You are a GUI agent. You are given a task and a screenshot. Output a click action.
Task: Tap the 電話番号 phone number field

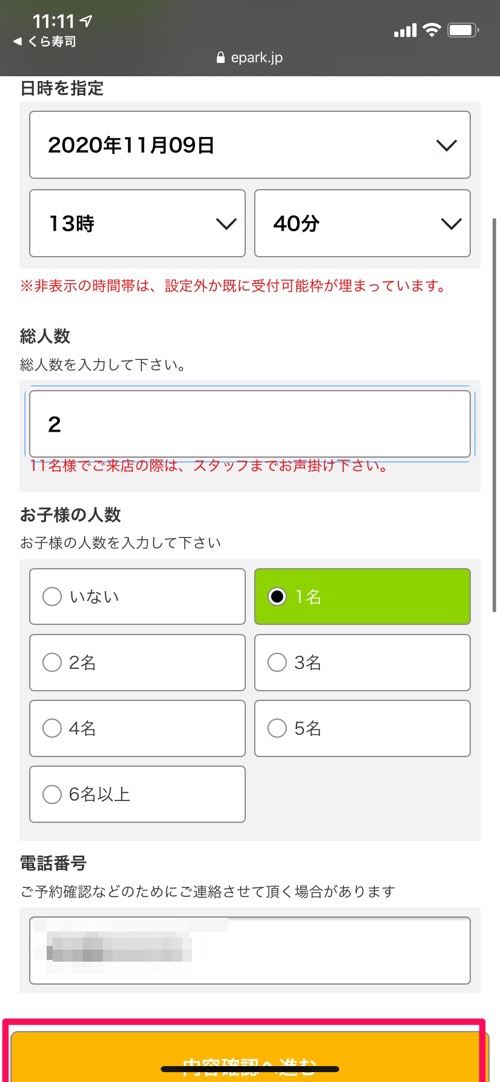pos(250,950)
